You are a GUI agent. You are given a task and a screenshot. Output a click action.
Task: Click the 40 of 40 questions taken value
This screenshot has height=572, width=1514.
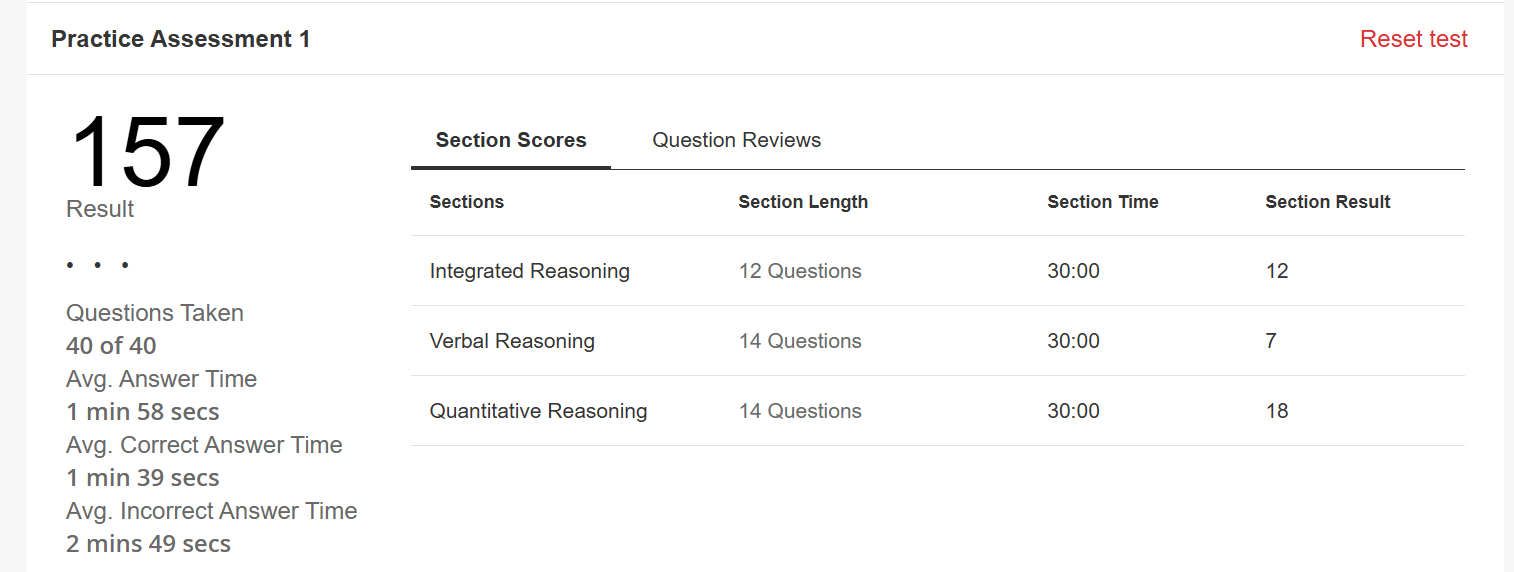(x=111, y=346)
